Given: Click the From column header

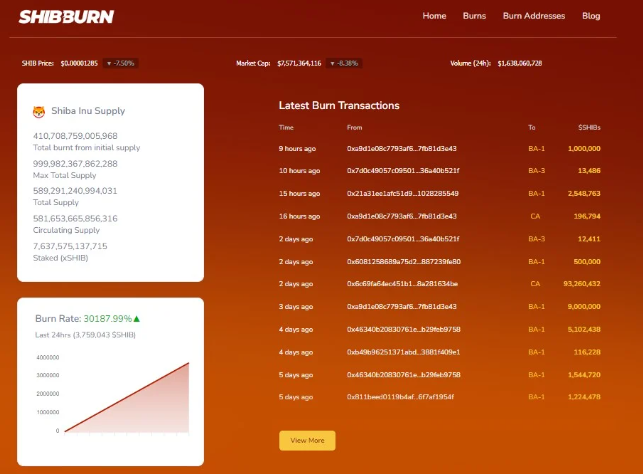Looking at the screenshot, I should [354, 128].
